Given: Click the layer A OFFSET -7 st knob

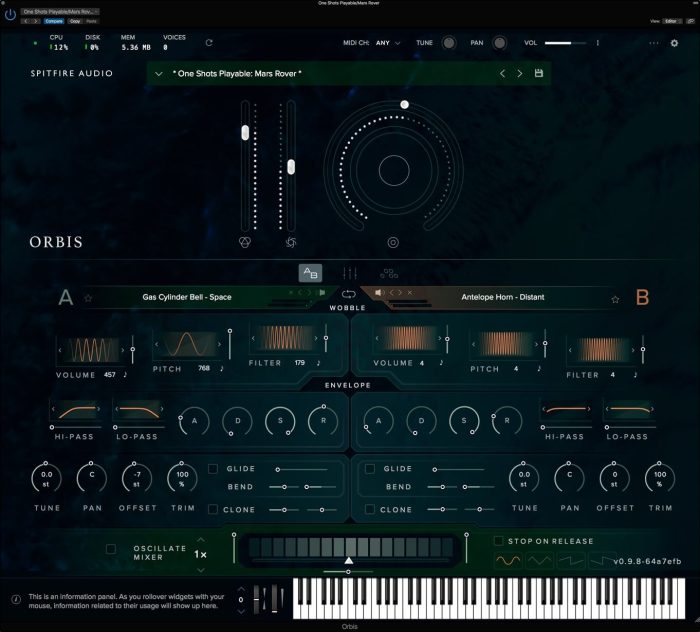Looking at the screenshot, I should click(137, 478).
